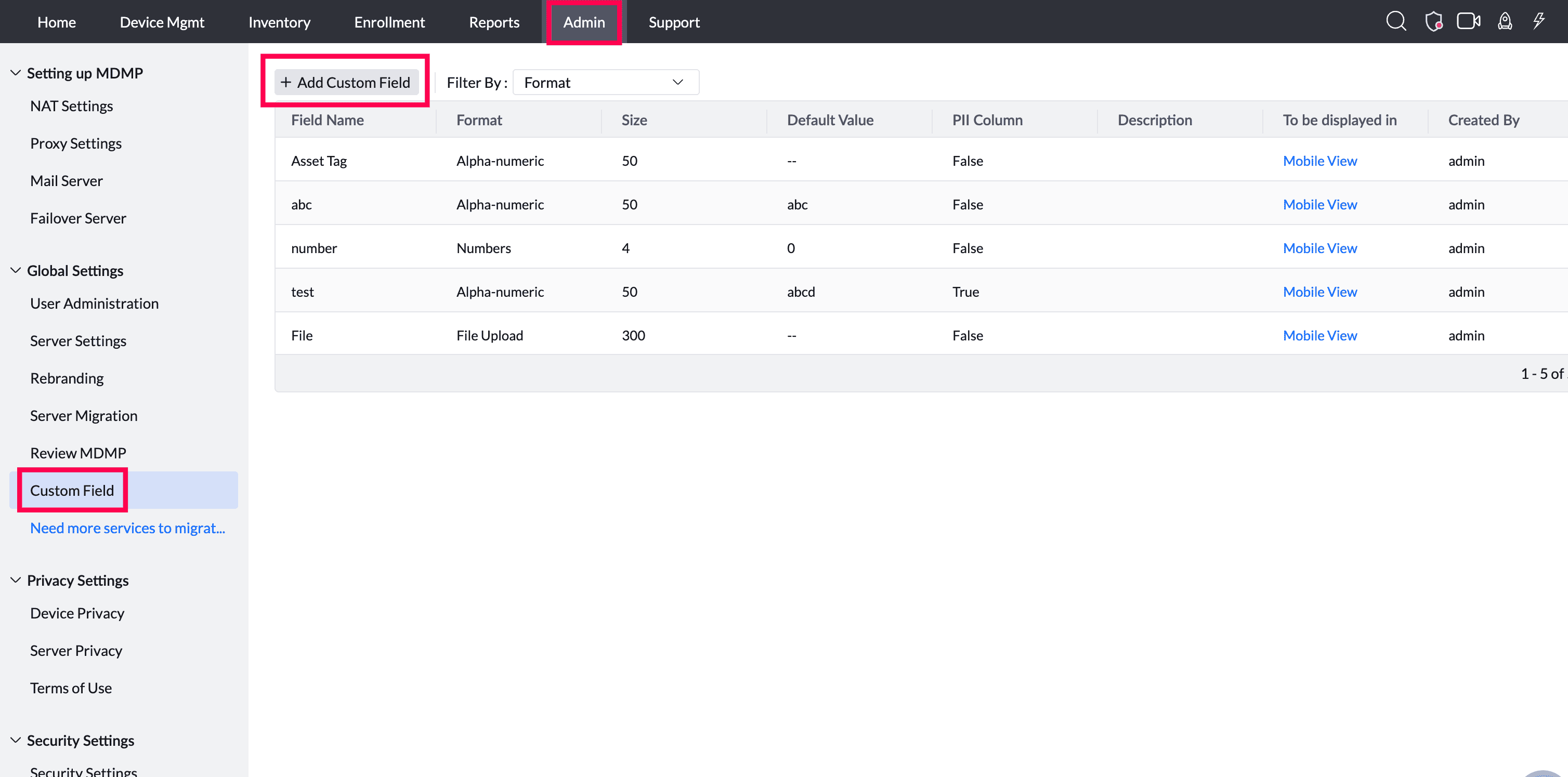The height and width of the screenshot is (777, 1568).
Task: Switch to the Inventory tab
Action: 279,22
